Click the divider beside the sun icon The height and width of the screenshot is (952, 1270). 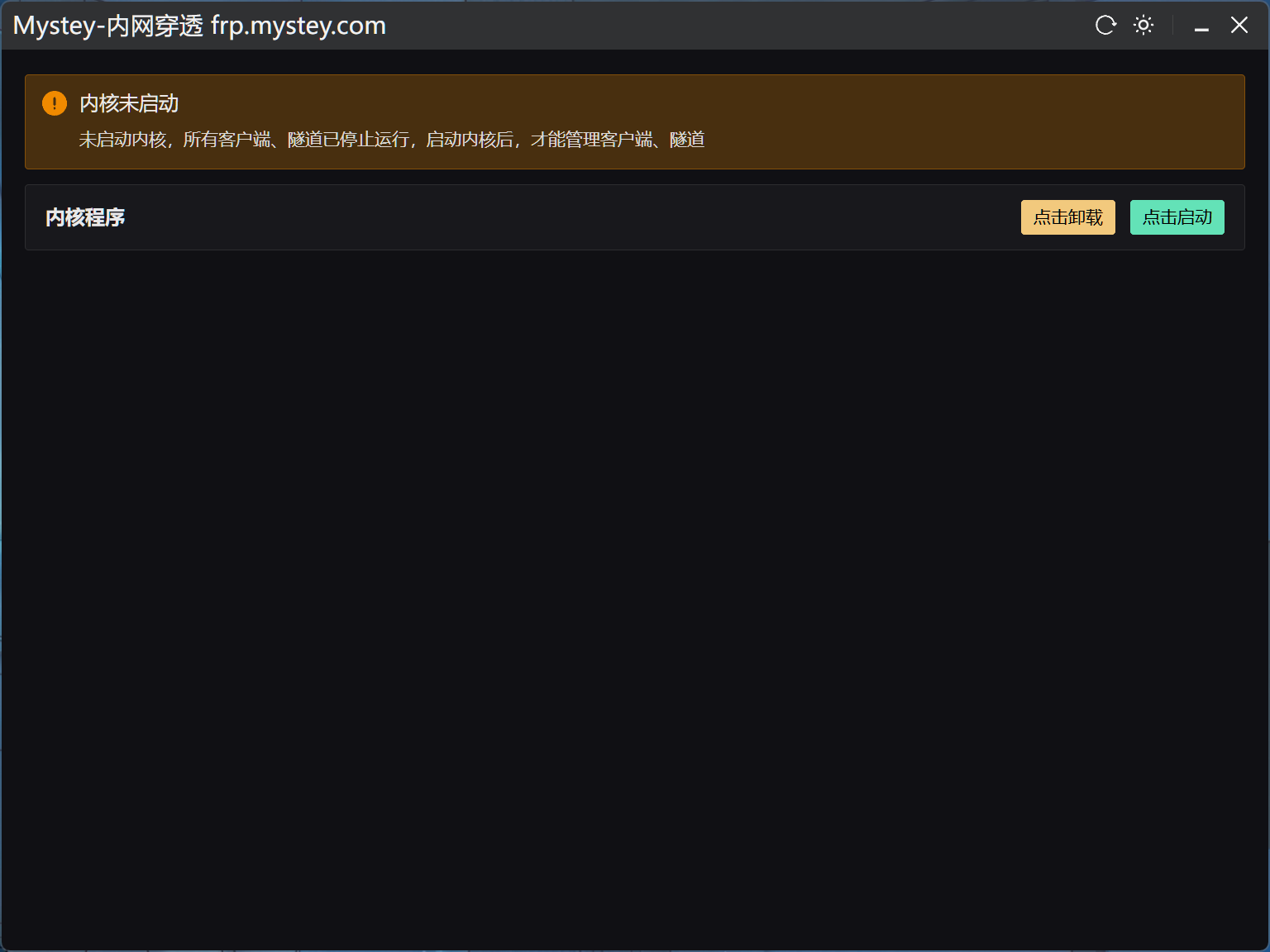point(1172,25)
